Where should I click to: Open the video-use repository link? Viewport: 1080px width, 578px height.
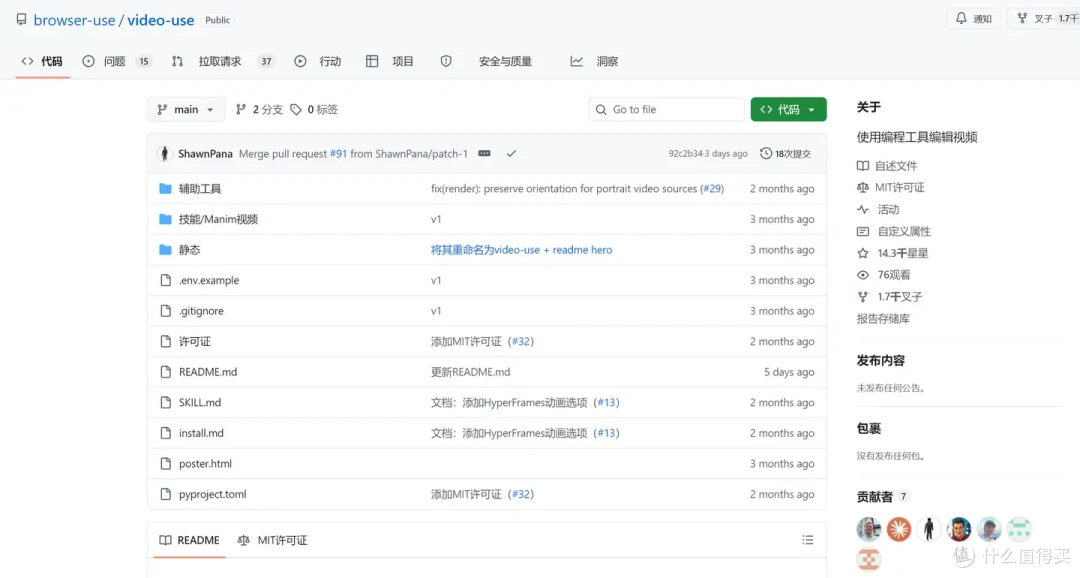click(160, 20)
